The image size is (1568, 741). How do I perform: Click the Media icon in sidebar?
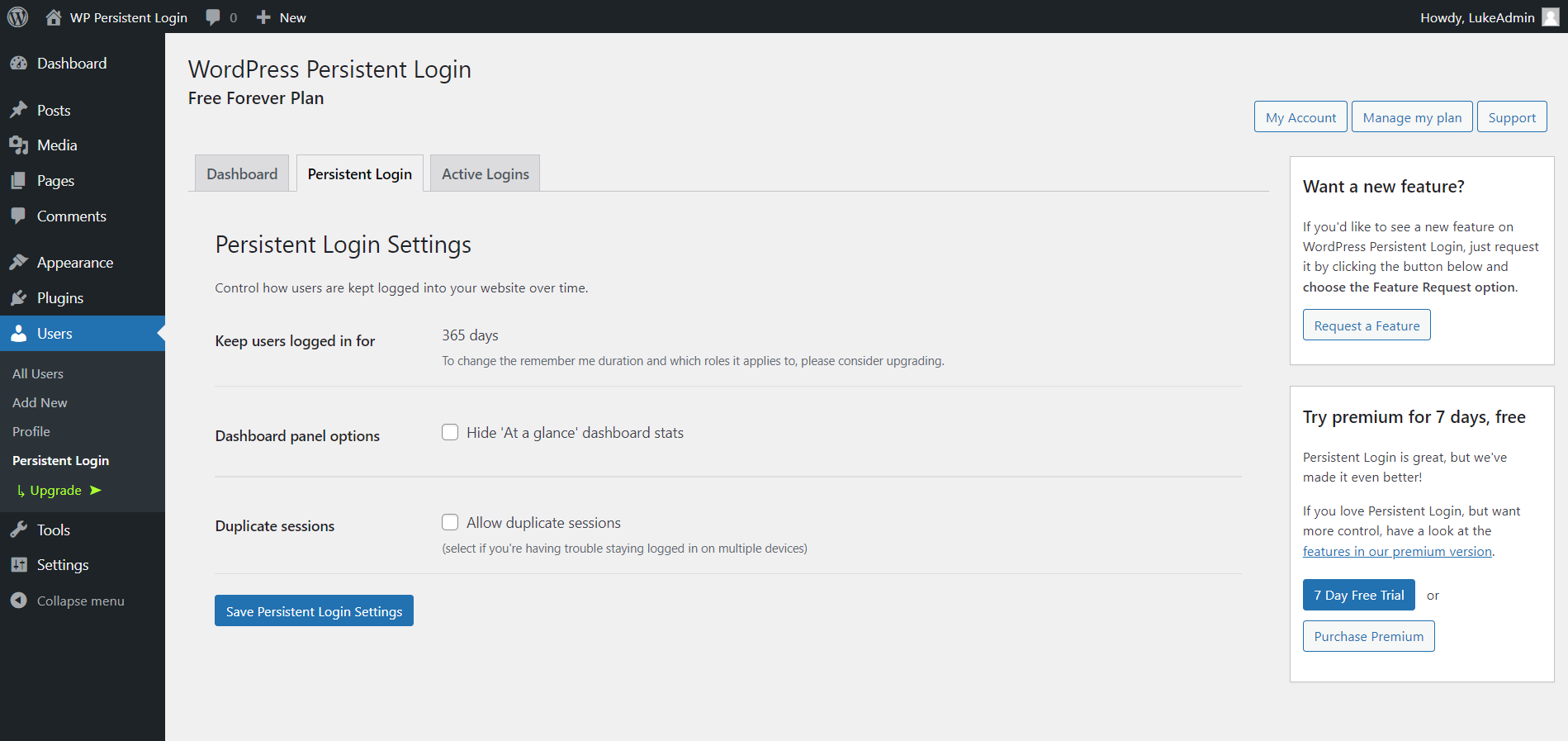(19, 145)
